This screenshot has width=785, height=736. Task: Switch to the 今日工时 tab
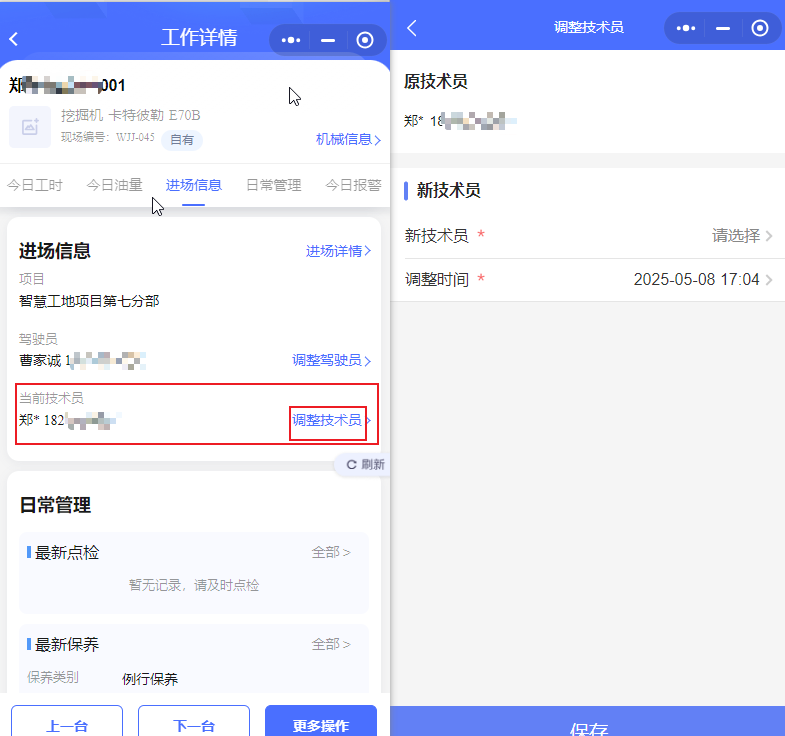pos(35,185)
